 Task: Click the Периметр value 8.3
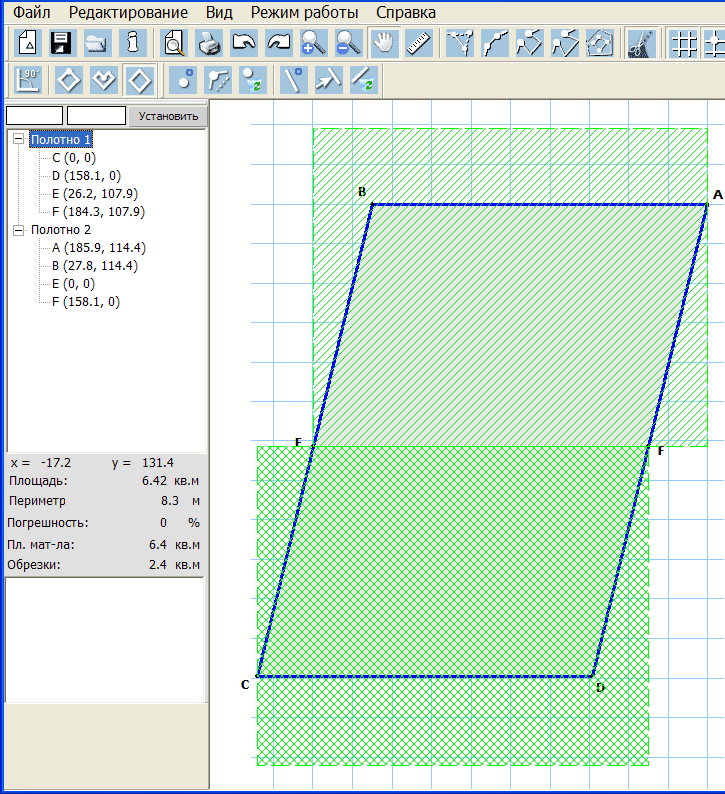(170, 501)
